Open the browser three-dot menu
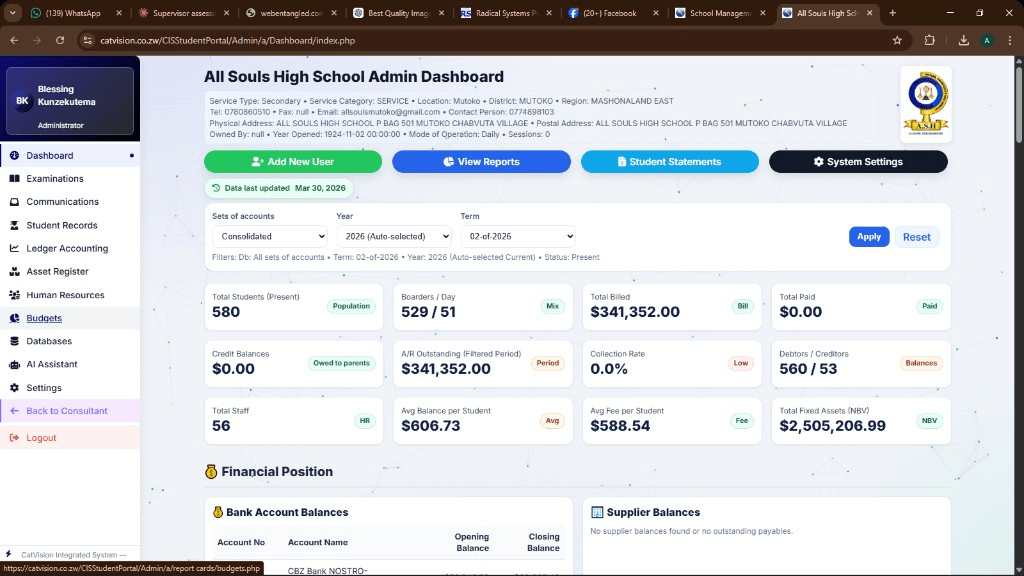1024x576 pixels. point(1010,40)
